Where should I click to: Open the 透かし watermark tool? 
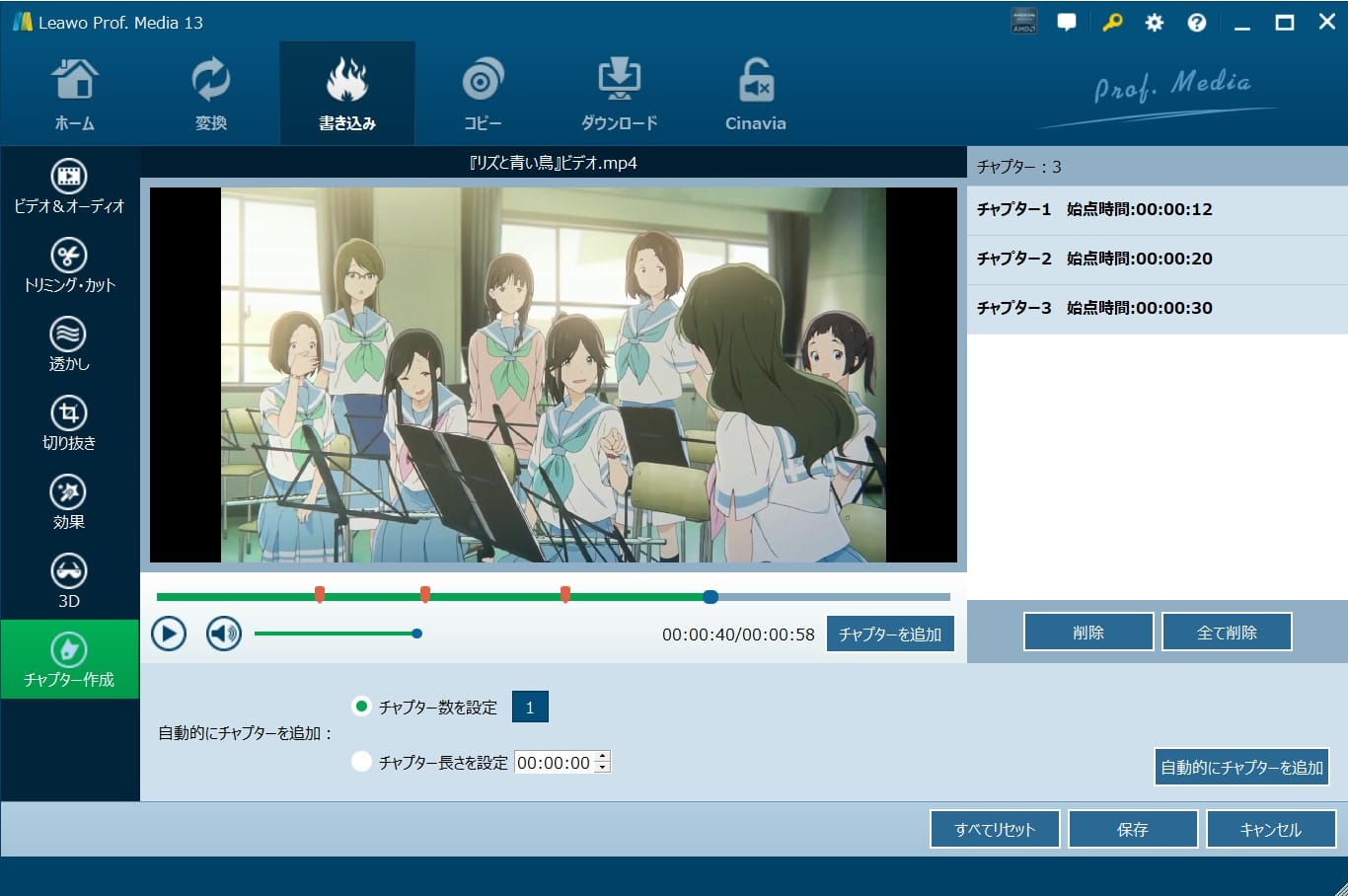69,344
